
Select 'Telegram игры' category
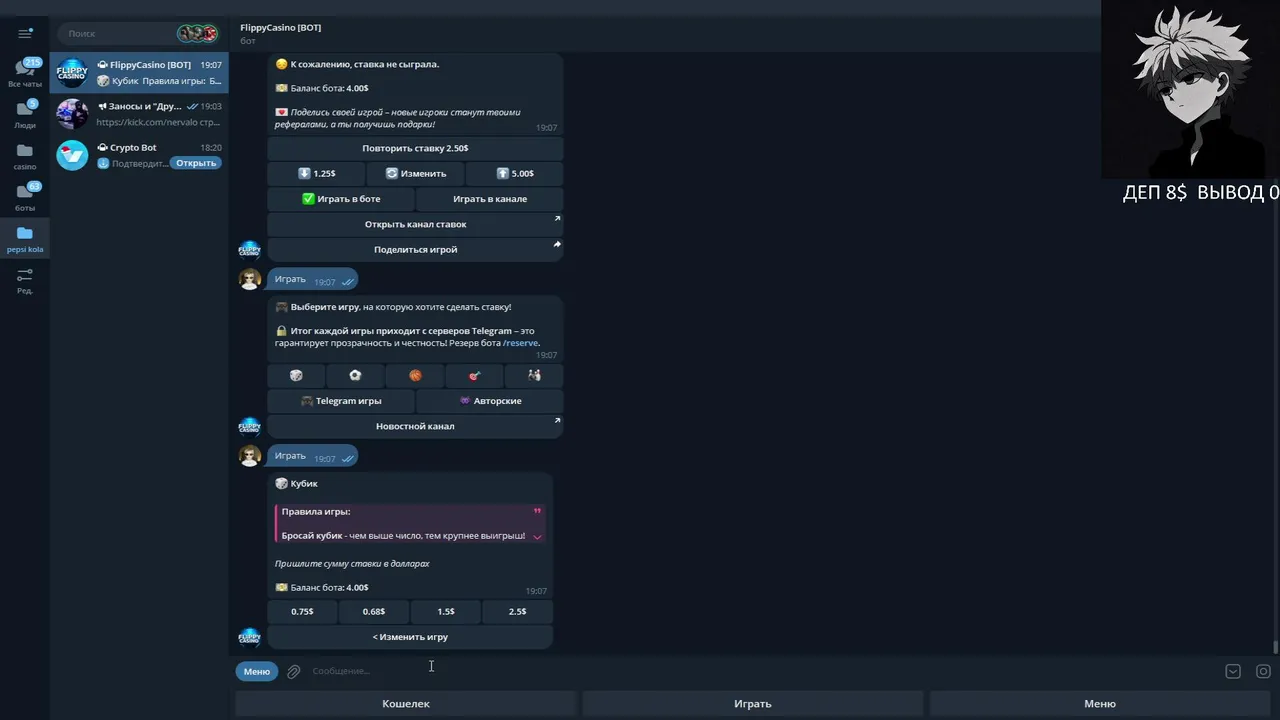tap(340, 401)
